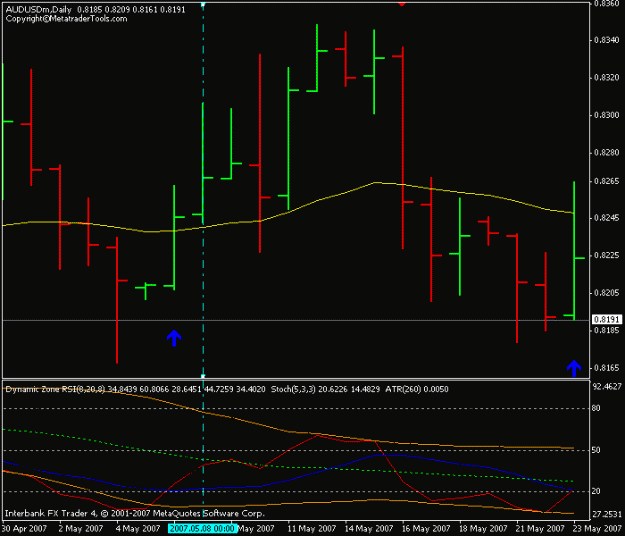
Task: Click the current price box 0.8191
Action: (607, 320)
